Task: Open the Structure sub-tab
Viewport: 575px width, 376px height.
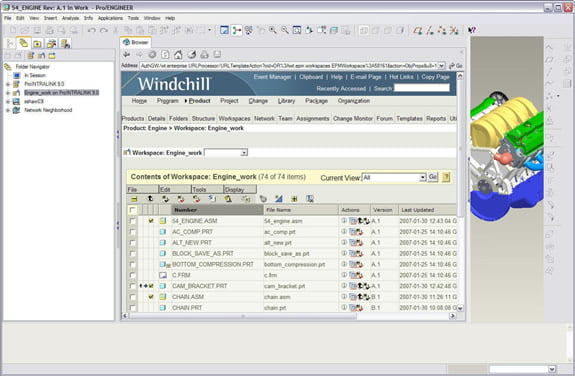Action: click(203, 118)
